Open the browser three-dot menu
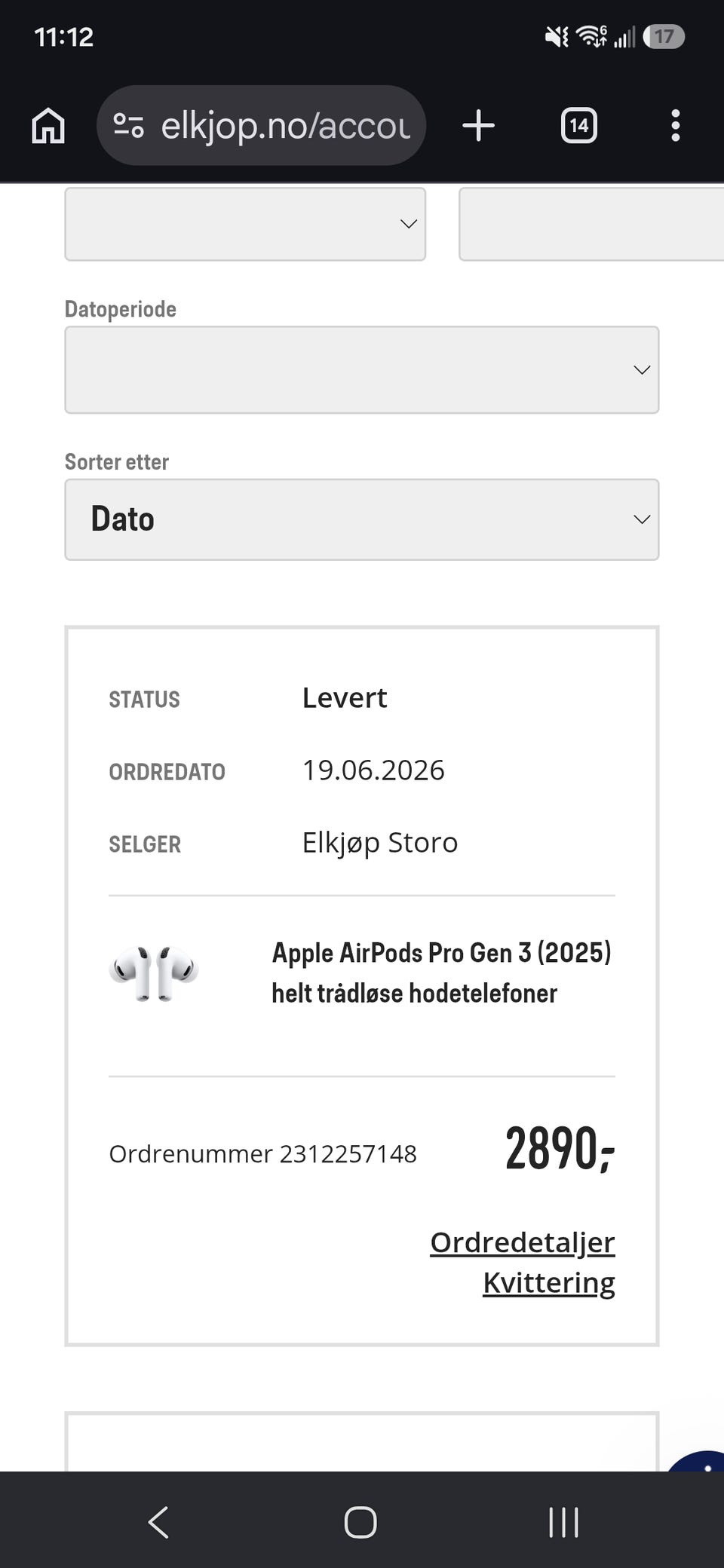Viewport: 724px width, 1568px height. [676, 125]
